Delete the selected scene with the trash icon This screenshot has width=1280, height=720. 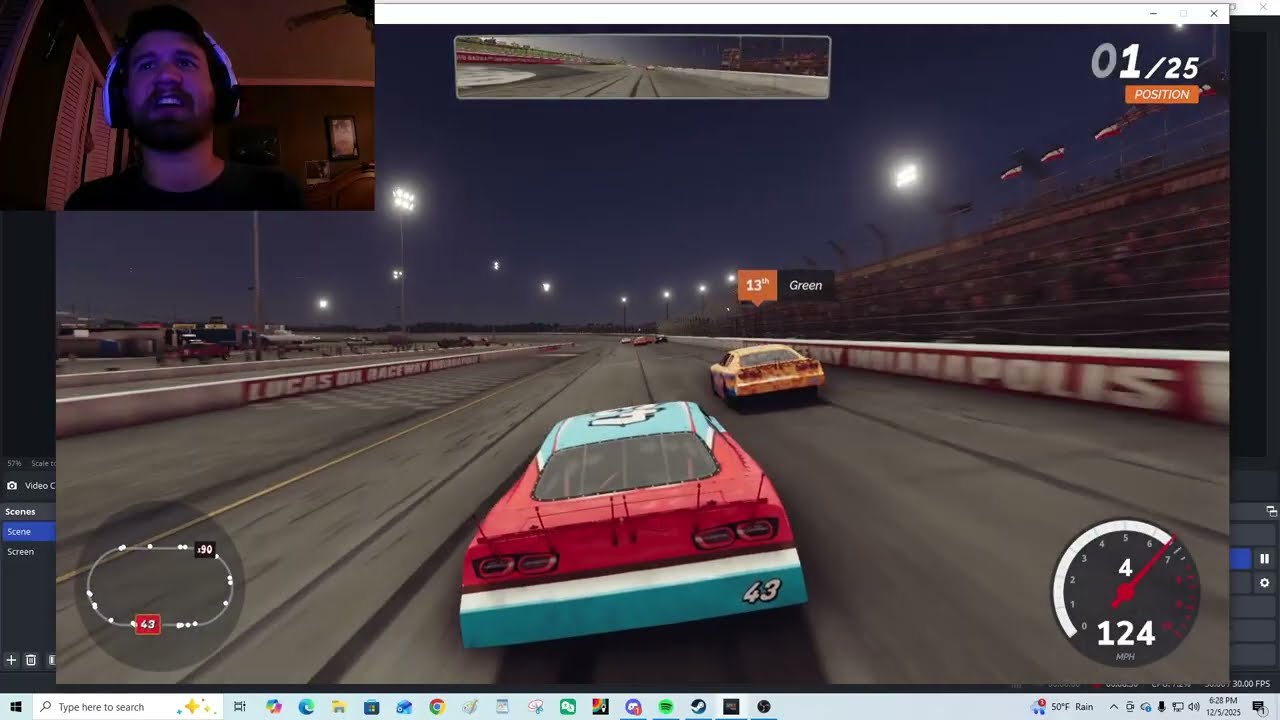(31, 660)
